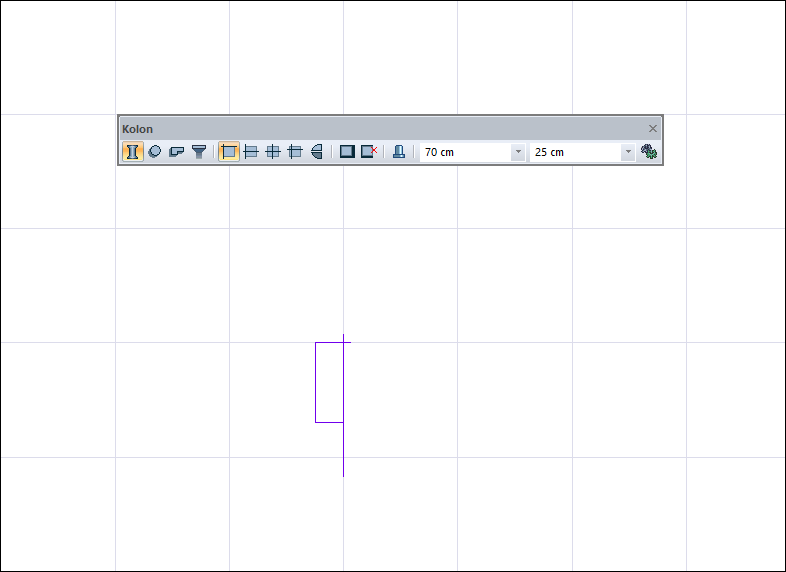Open column settings with the gears icon
The width and height of the screenshot is (786, 572).
(649, 151)
